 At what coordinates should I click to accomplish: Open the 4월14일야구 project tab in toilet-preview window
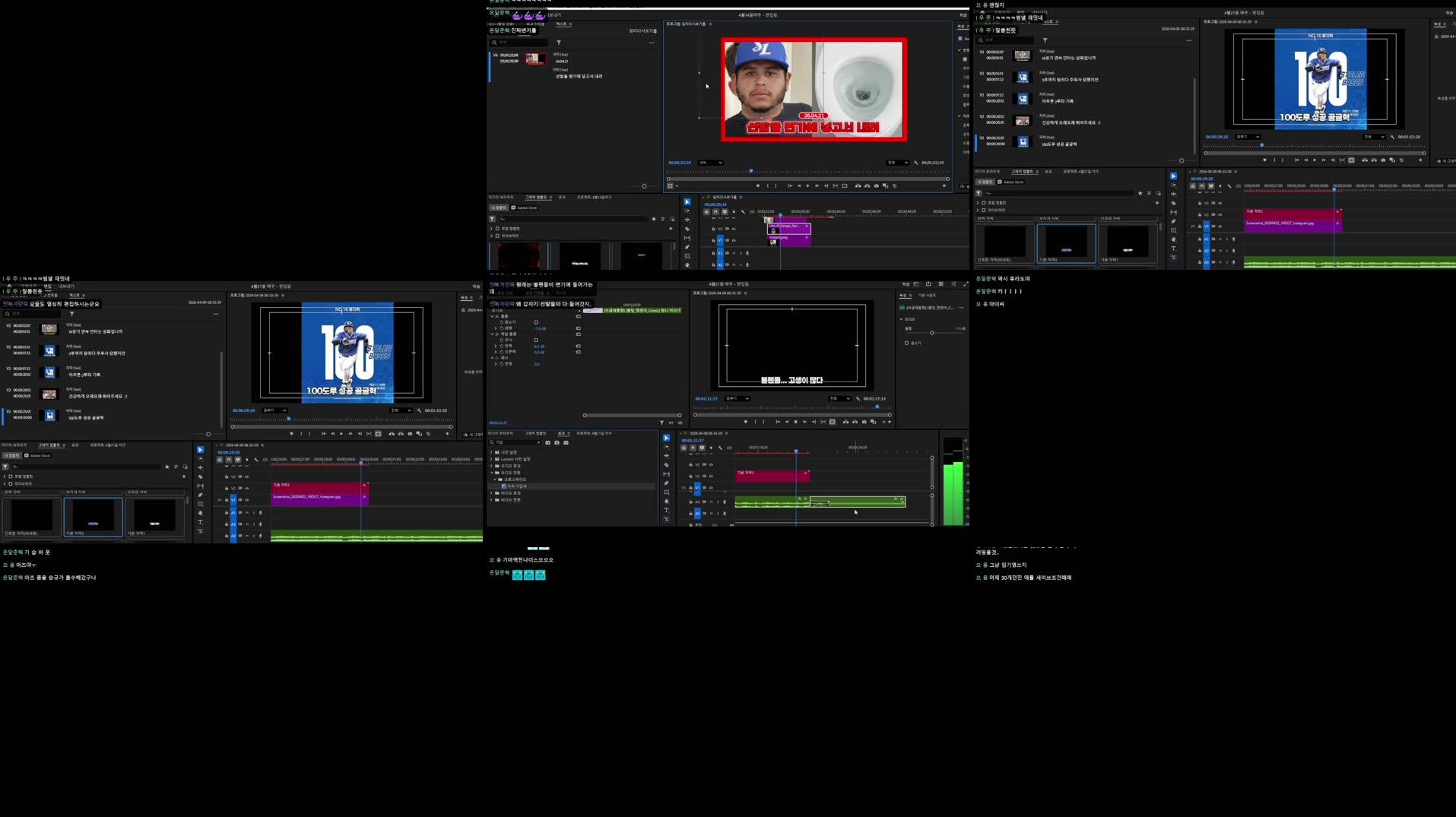[x=594, y=197]
